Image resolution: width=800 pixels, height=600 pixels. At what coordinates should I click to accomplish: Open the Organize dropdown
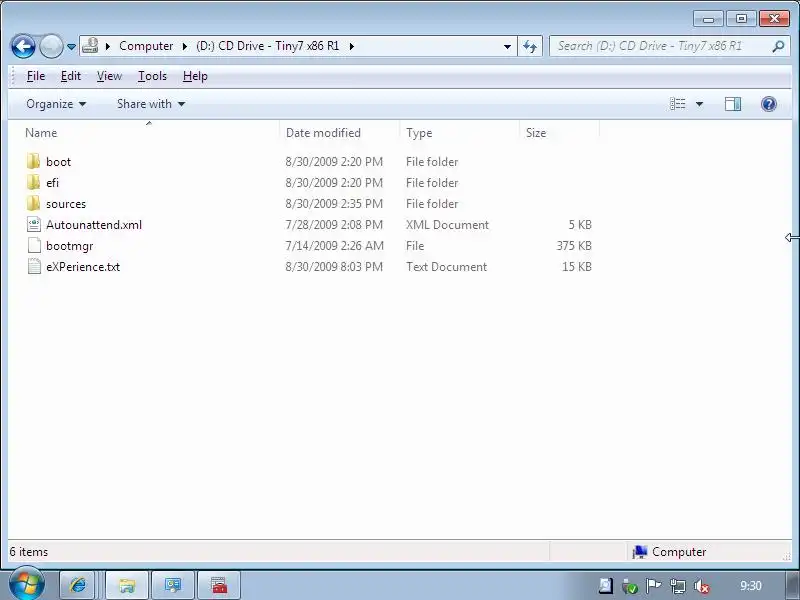56,104
